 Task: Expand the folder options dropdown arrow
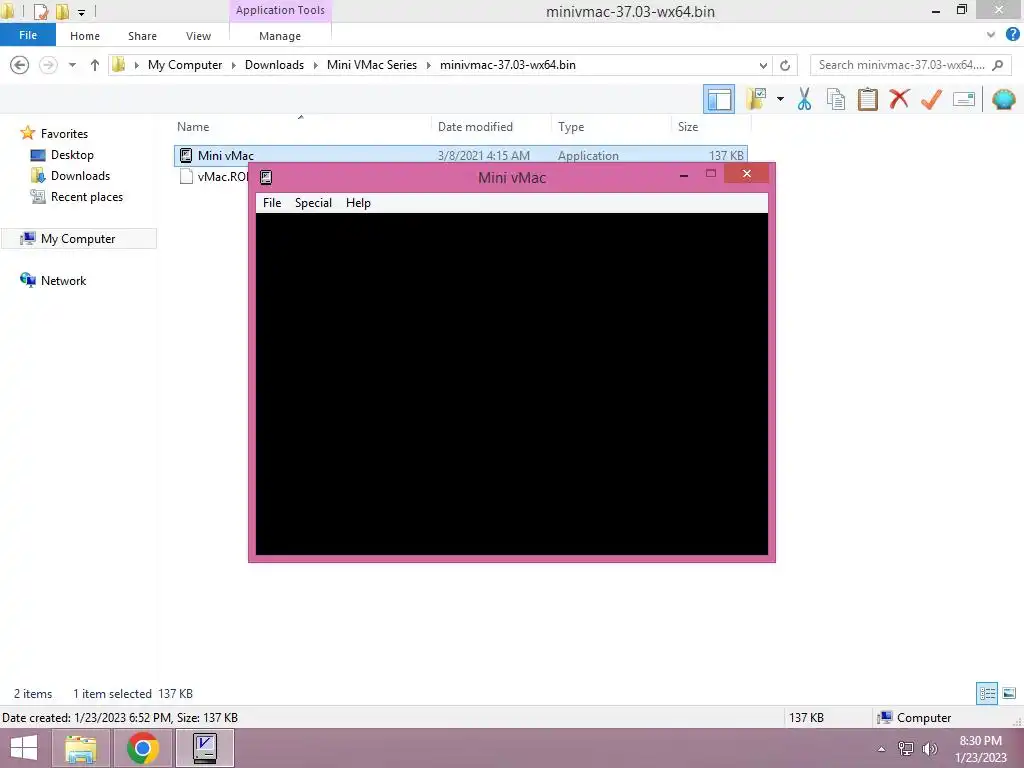coord(780,99)
